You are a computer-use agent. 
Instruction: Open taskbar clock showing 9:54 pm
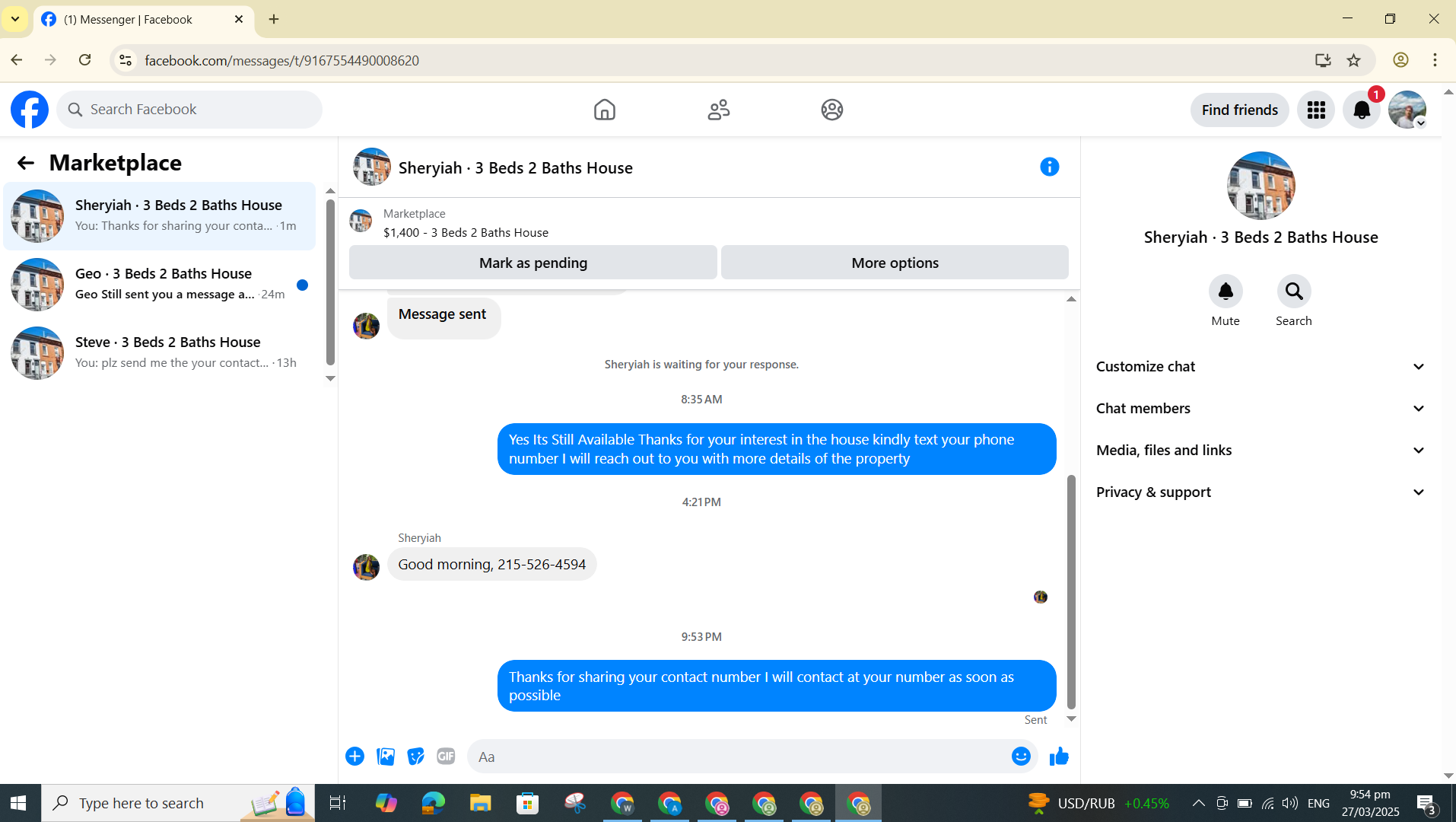[1370, 803]
